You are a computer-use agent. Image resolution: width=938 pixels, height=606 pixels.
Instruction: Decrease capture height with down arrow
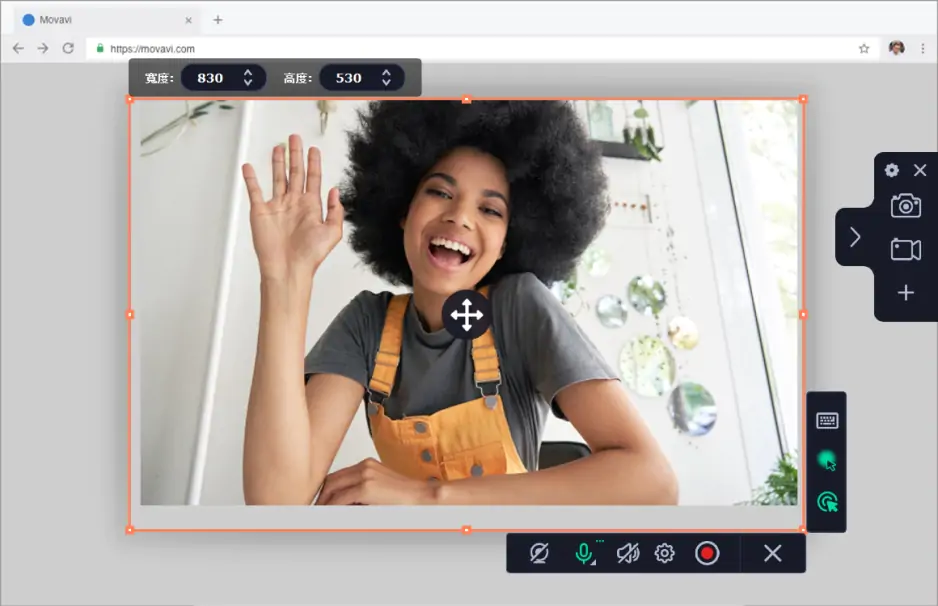pos(386,83)
